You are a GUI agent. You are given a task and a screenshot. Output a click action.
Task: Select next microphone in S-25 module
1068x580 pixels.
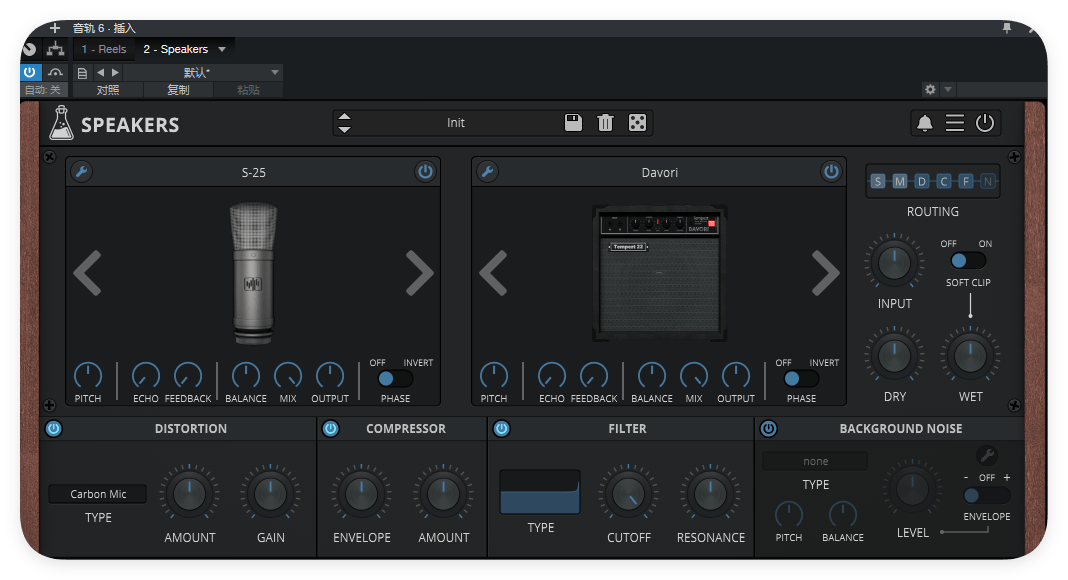tap(420, 273)
